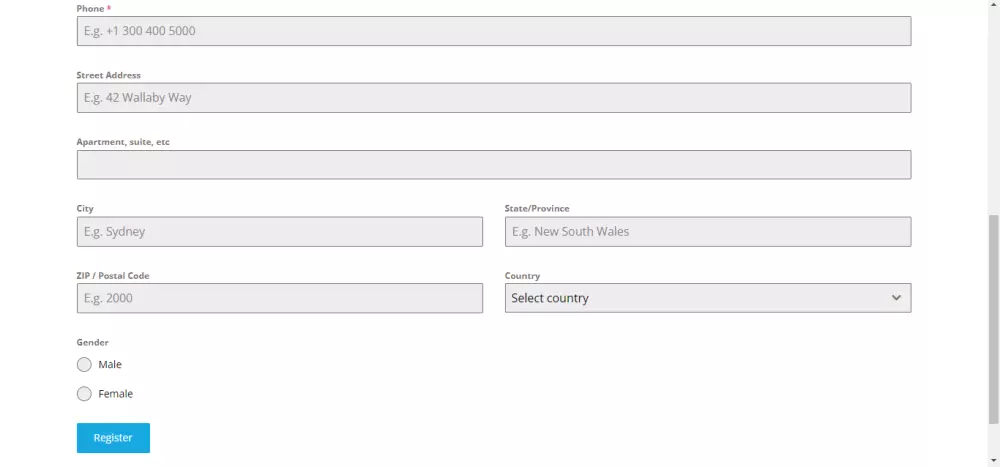Click into the Street Address field
Screen dimensions: 1000x467
(493, 98)
